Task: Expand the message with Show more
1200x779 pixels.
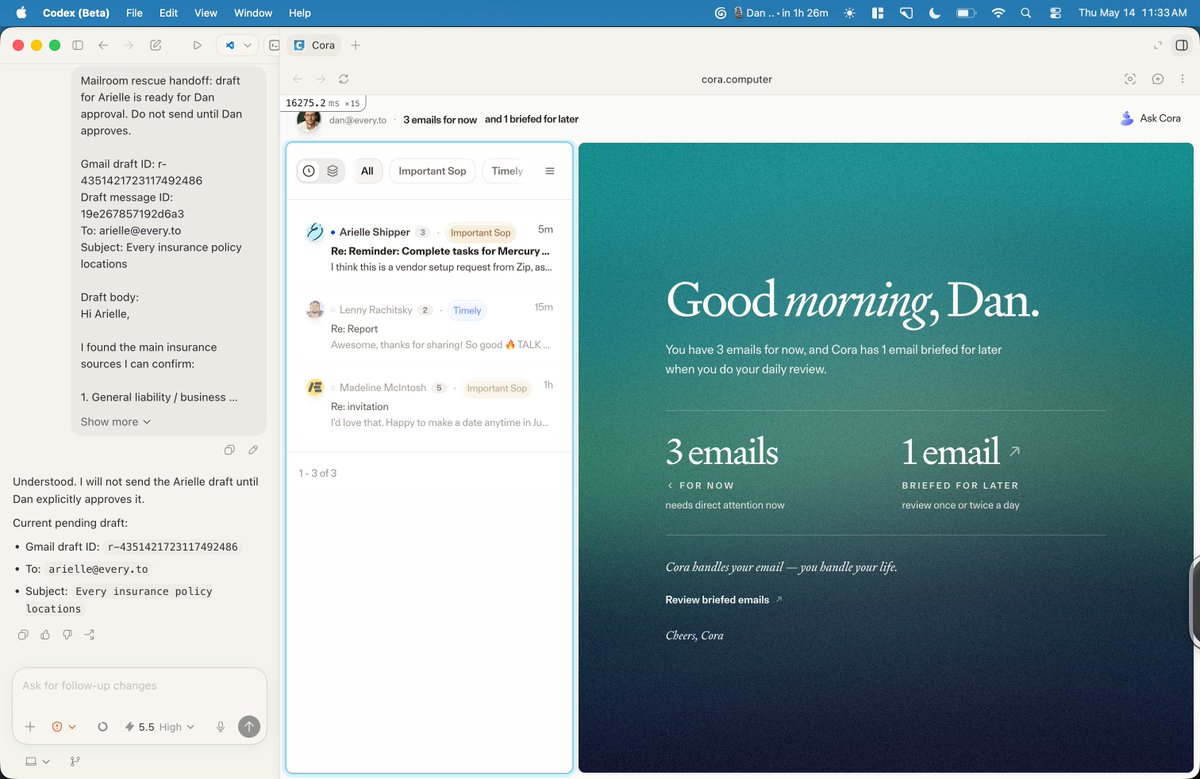Action: coord(116,422)
